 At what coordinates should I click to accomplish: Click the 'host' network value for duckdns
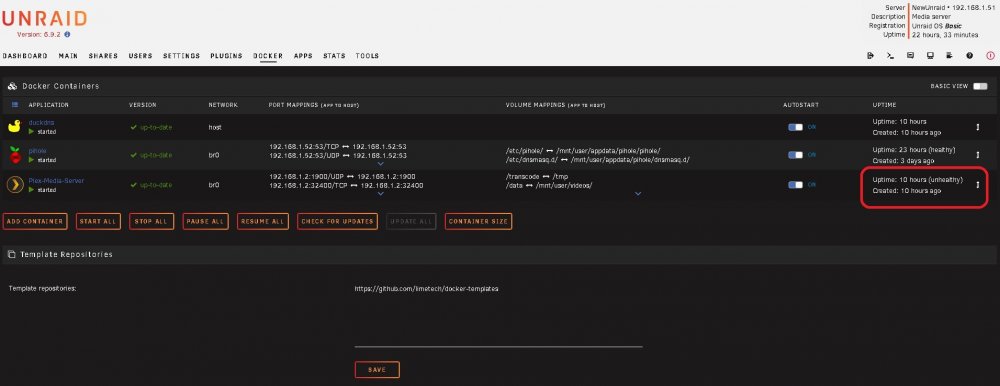tap(215, 127)
